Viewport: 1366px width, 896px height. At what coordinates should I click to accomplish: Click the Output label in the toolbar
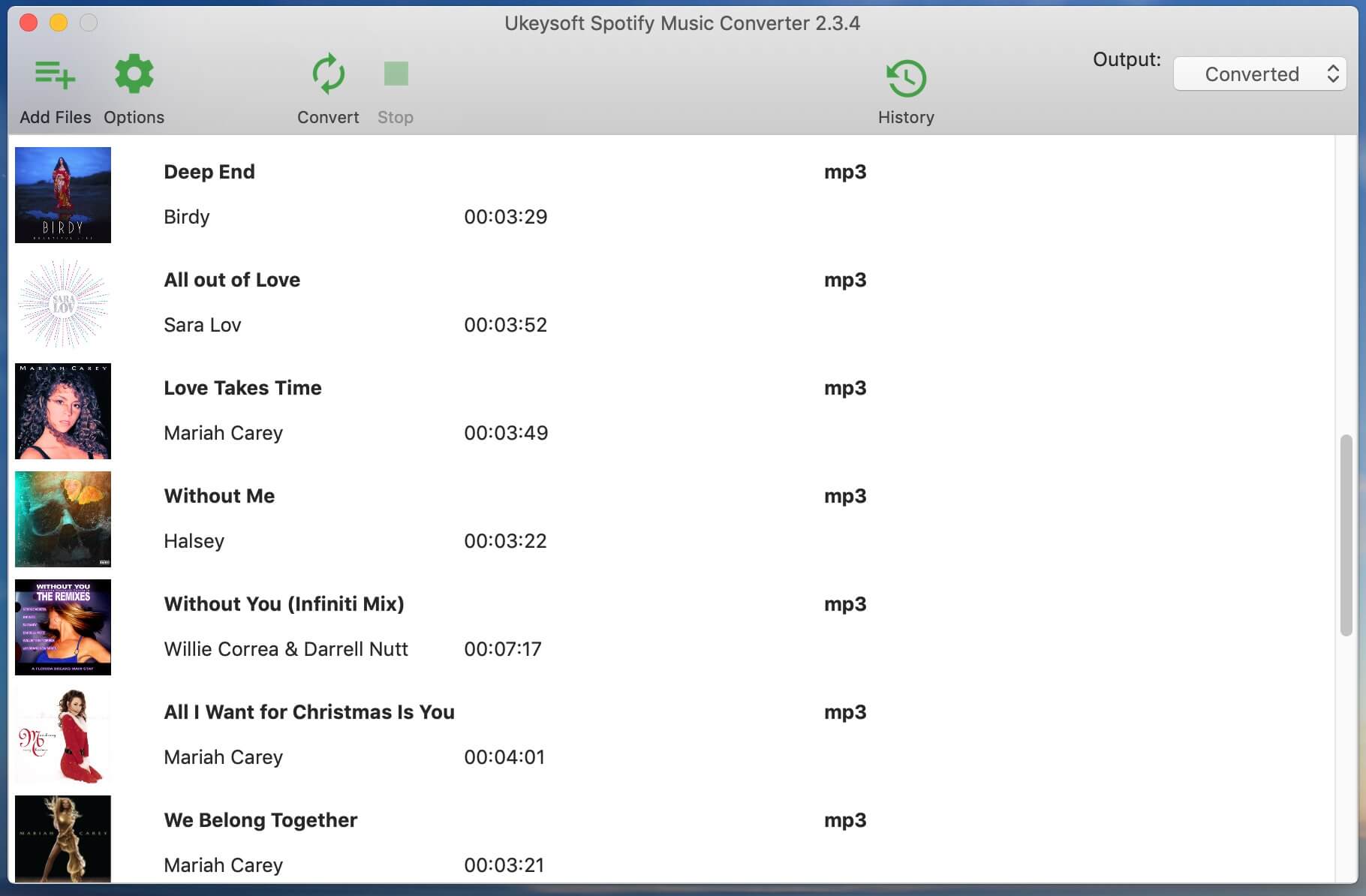1126,60
